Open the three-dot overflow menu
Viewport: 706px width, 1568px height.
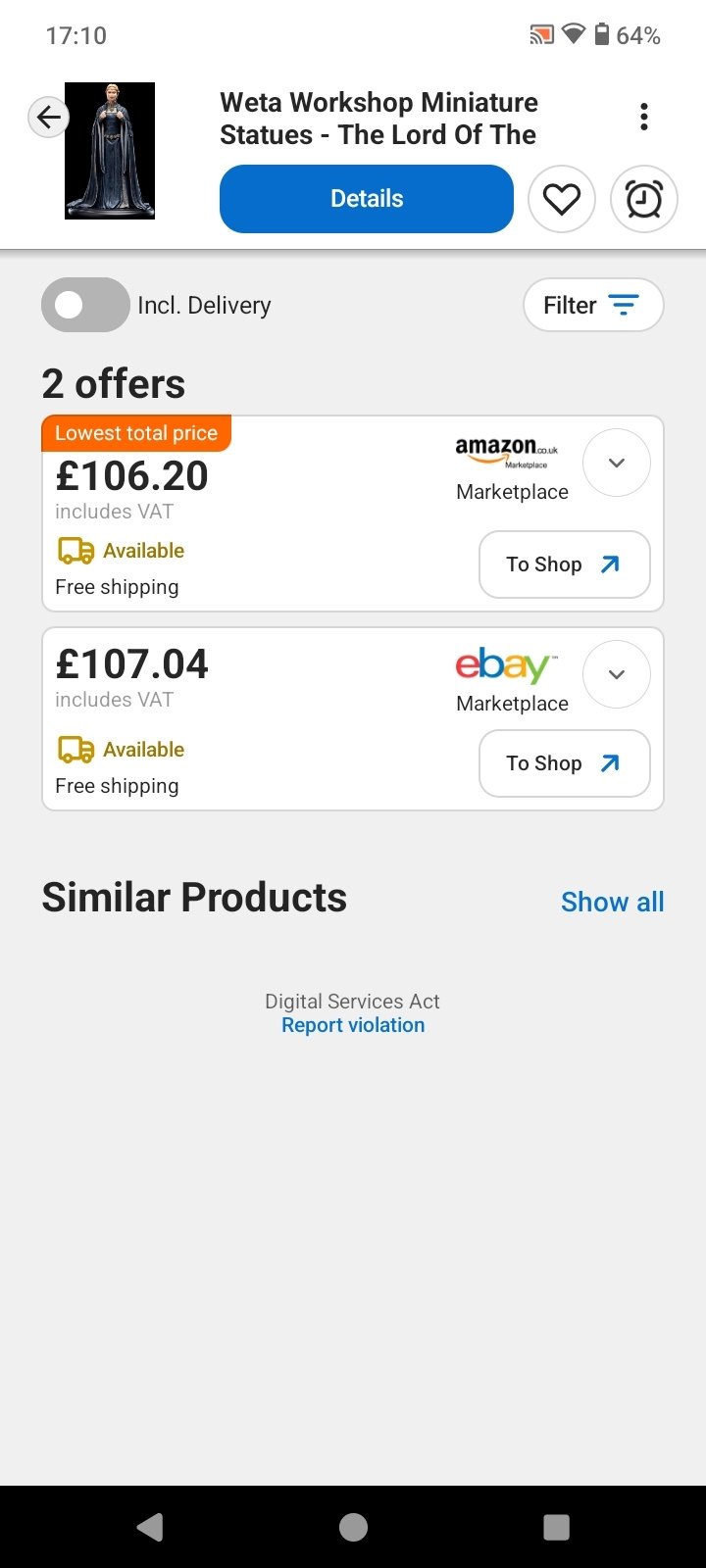pos(644,117)
